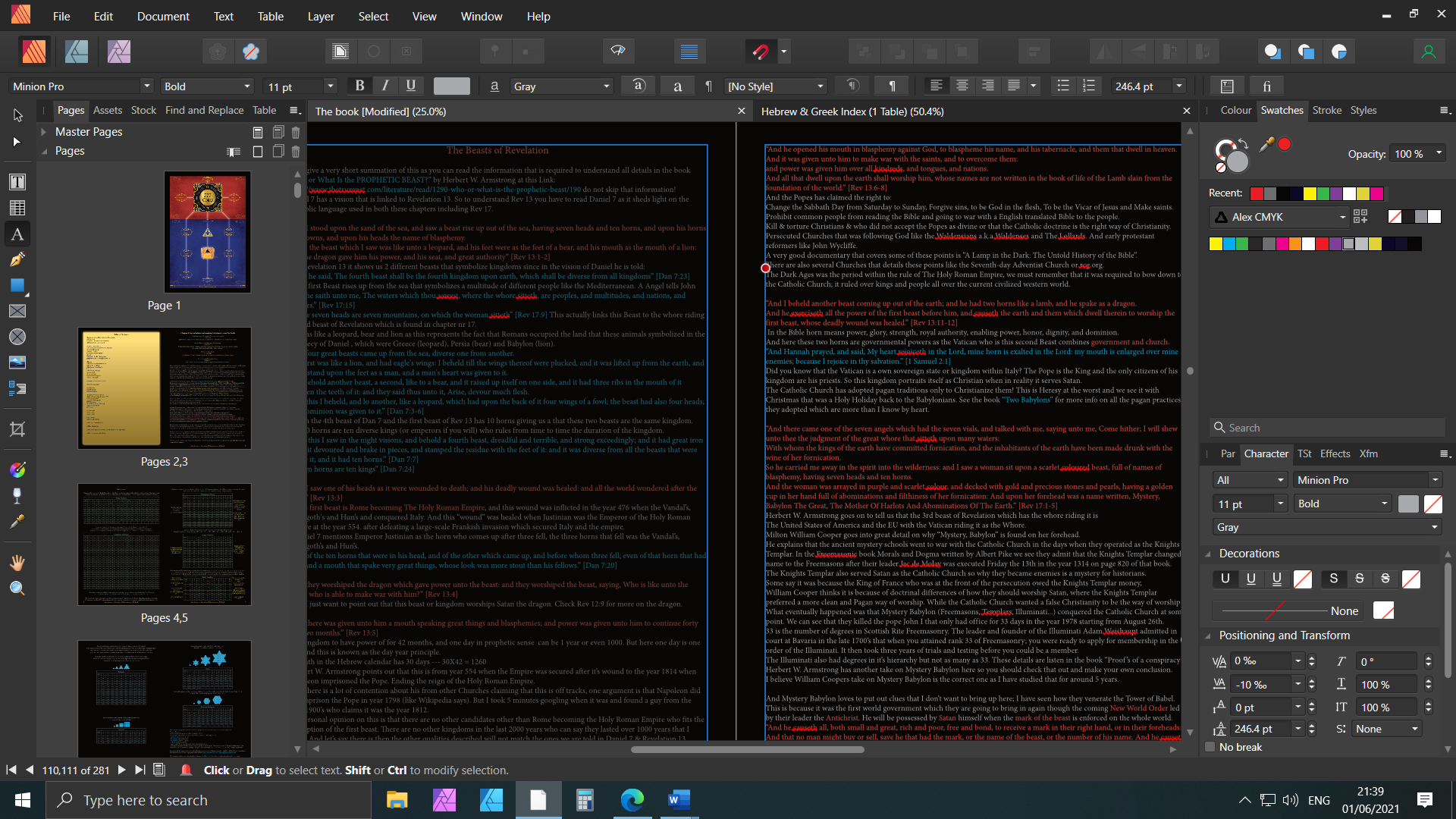The width and height of the screenshot is (1456, 819).
Task: Align paragraph text center
Action: pyautogui.click(x=962, y=86)
